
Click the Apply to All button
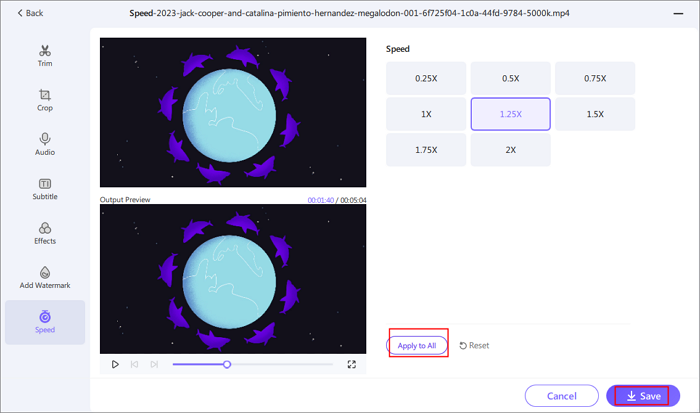[x=417, y=345]
